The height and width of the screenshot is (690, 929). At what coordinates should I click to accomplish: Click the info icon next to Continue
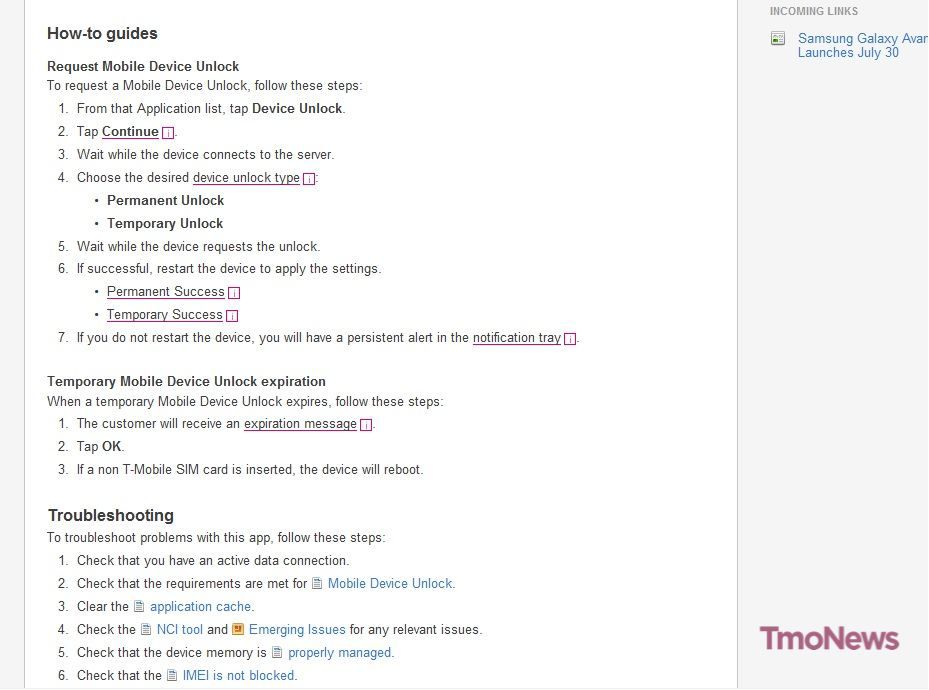pyautogui.click(x=168, y=133)
